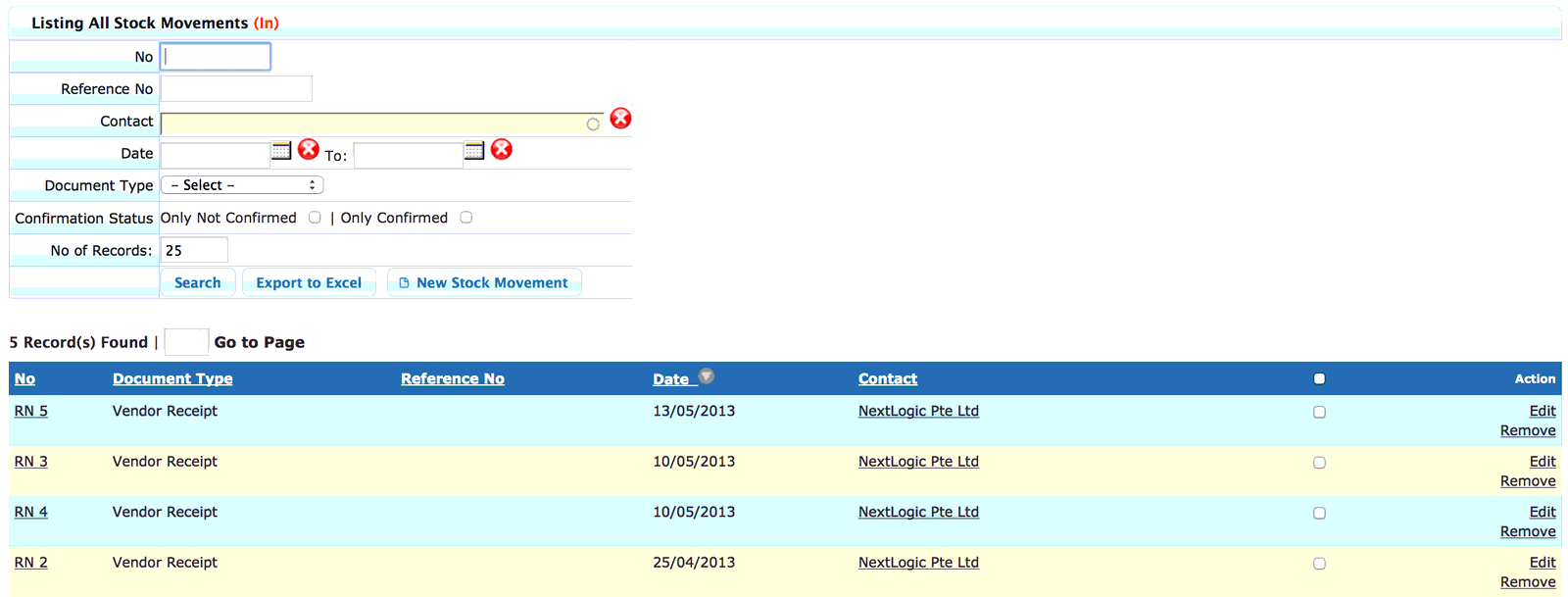Focus the No of Records field
Image resolution: width=1568 pixels, height=597 pixels.
click(194, 250)
